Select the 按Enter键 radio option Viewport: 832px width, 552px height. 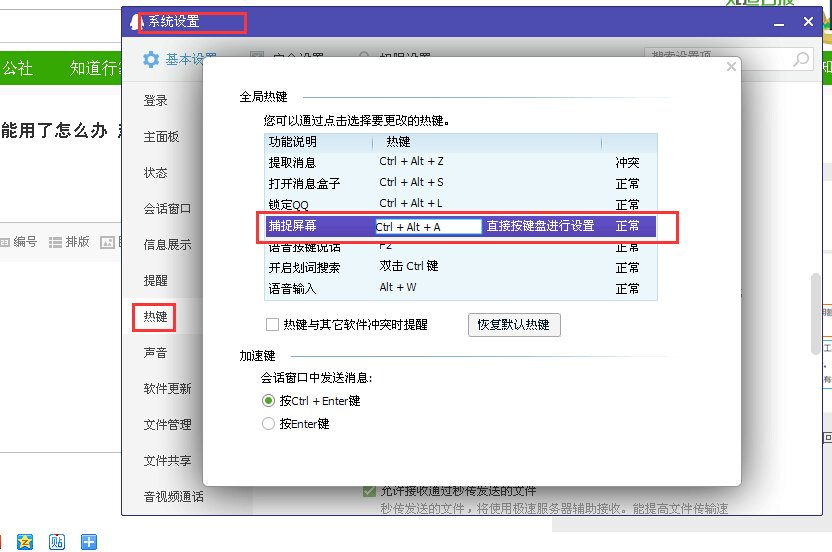click(268, 424)
